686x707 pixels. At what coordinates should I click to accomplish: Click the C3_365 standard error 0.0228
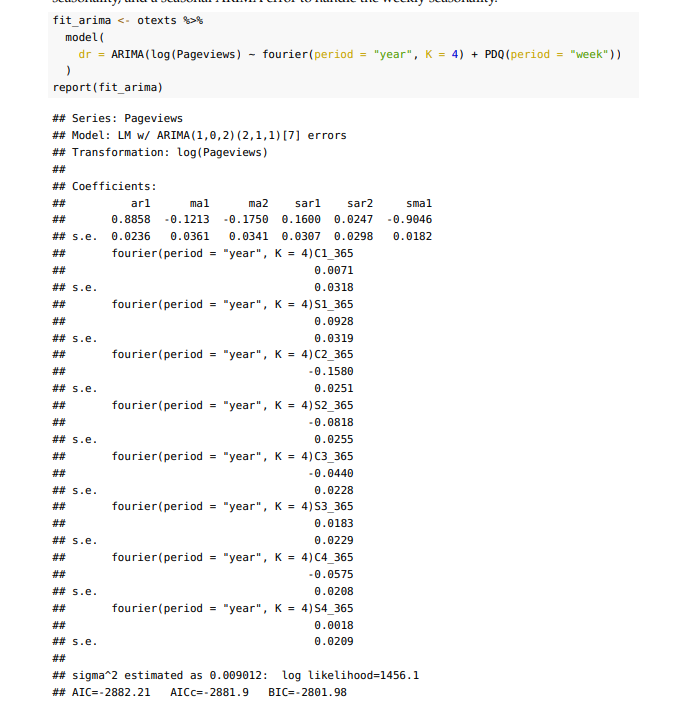334,491
